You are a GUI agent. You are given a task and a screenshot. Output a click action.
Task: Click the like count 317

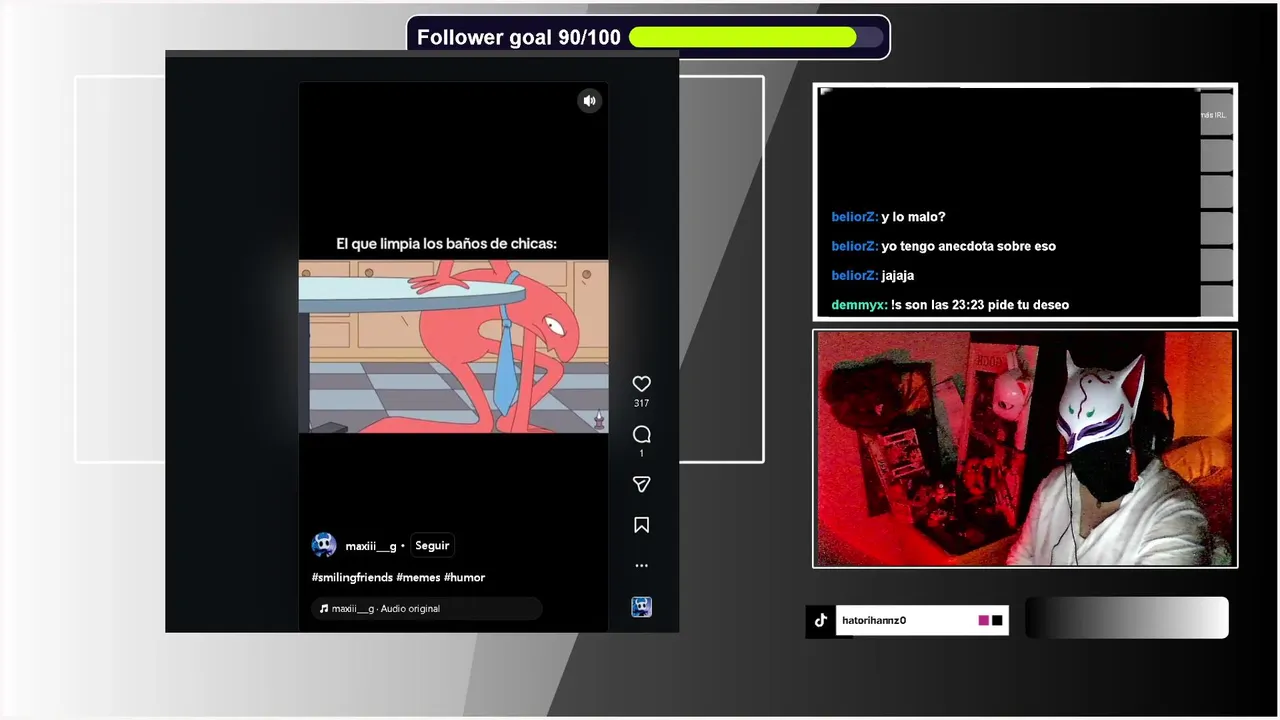point(642,403)
